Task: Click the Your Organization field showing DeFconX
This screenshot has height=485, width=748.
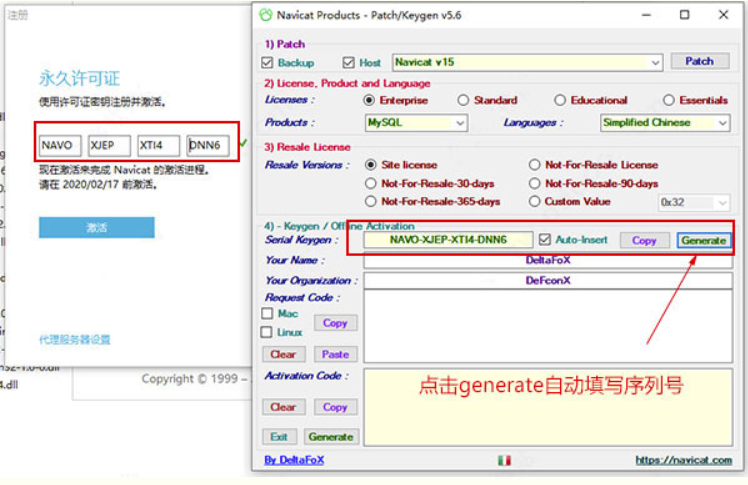Action: coord(548,280)
